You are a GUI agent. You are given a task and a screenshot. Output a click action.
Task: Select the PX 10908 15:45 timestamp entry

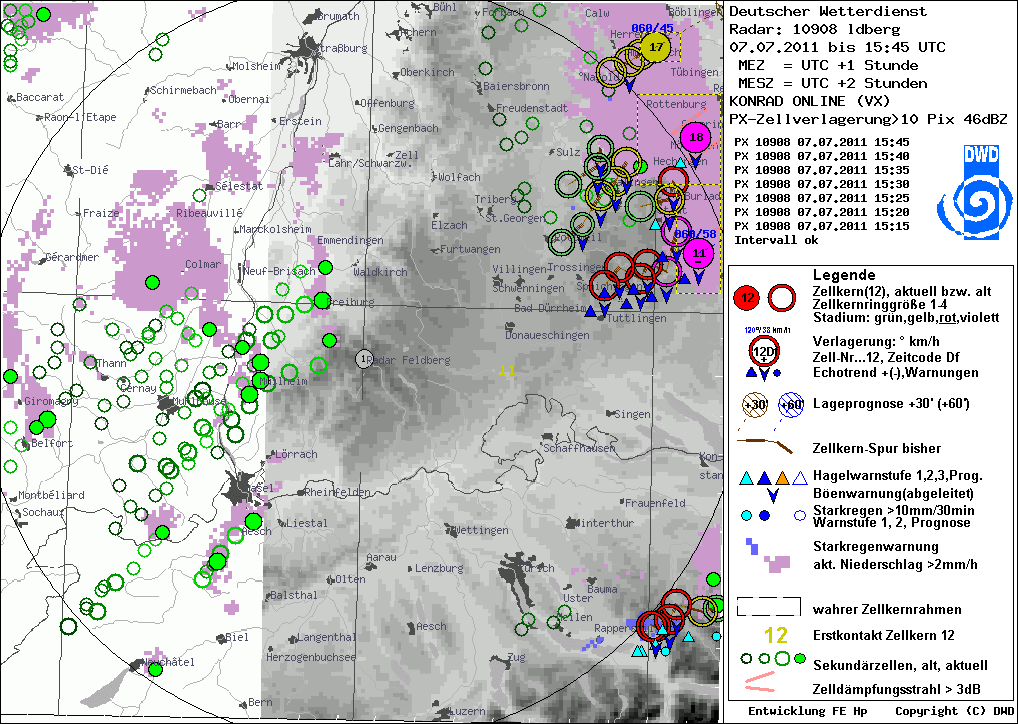822,142
